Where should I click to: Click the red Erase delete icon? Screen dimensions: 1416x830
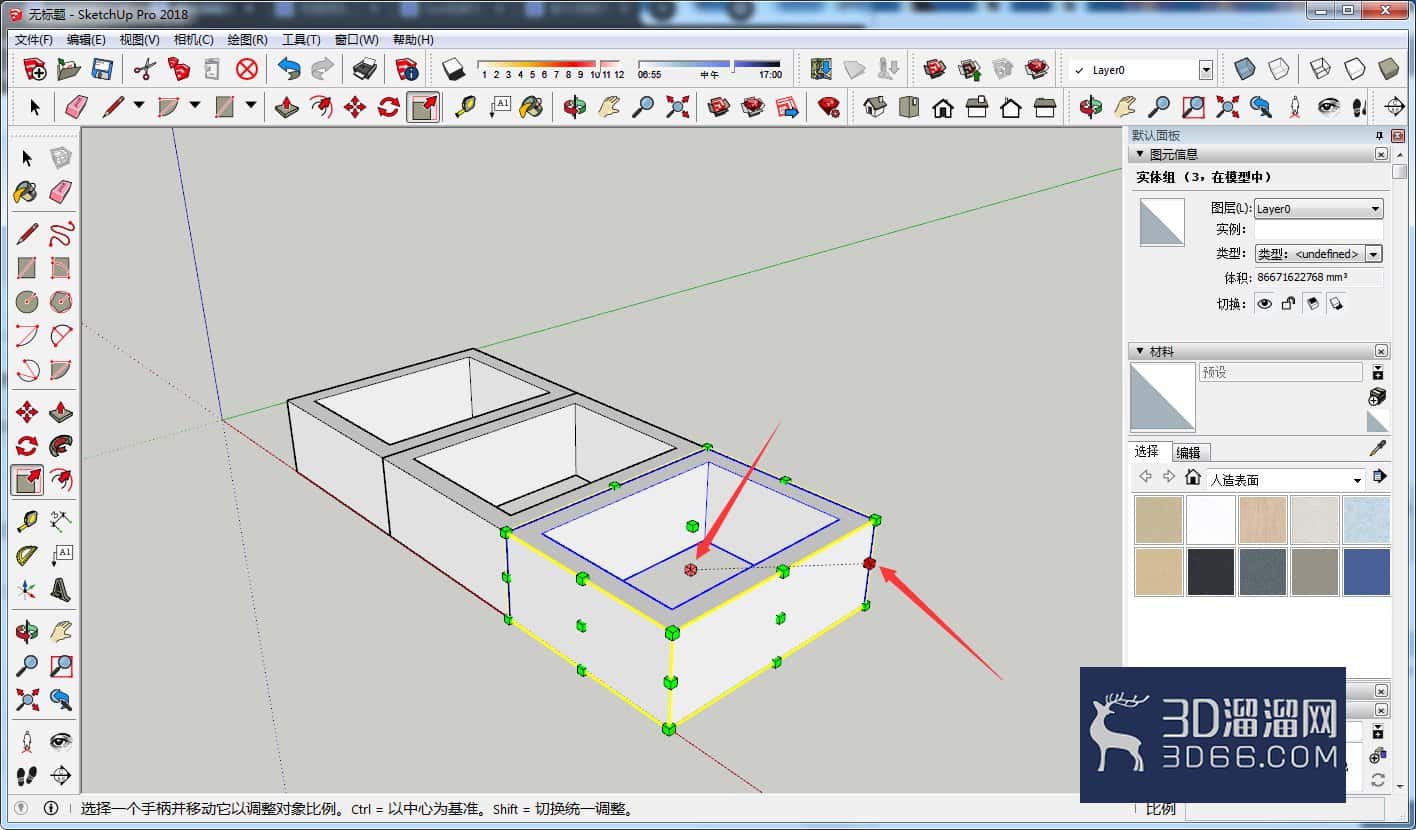(247, 69)
